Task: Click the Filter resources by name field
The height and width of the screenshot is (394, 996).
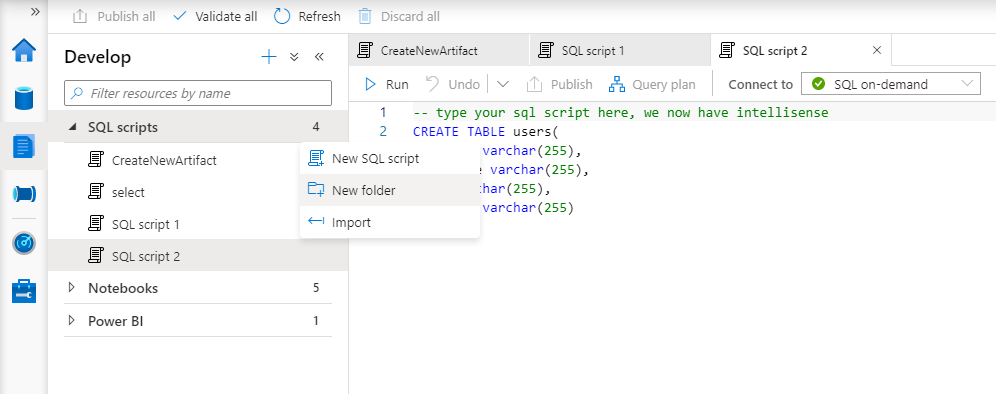Action: [x=198, y=93]
